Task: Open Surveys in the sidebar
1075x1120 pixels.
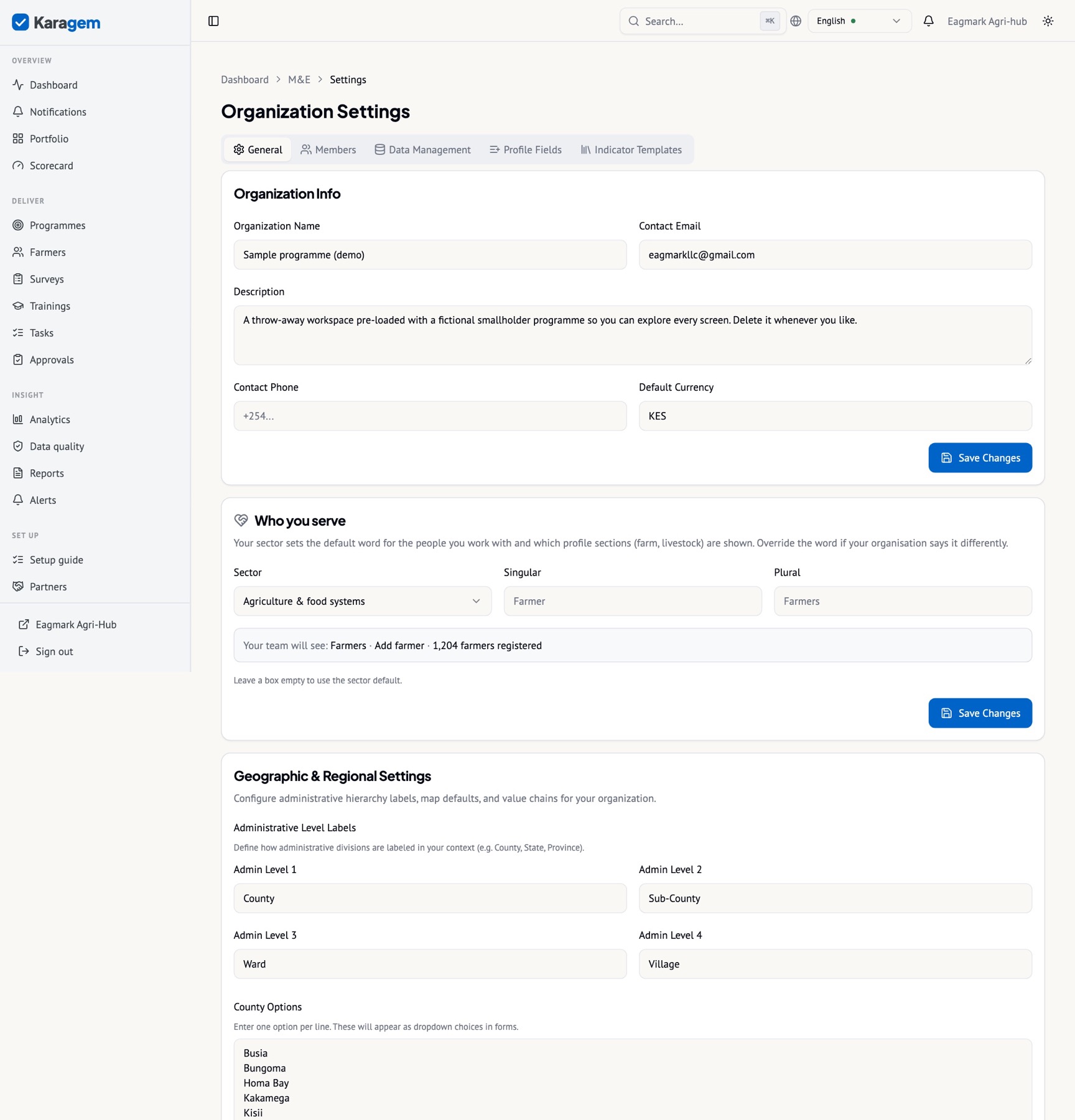Action: [95, 279]
